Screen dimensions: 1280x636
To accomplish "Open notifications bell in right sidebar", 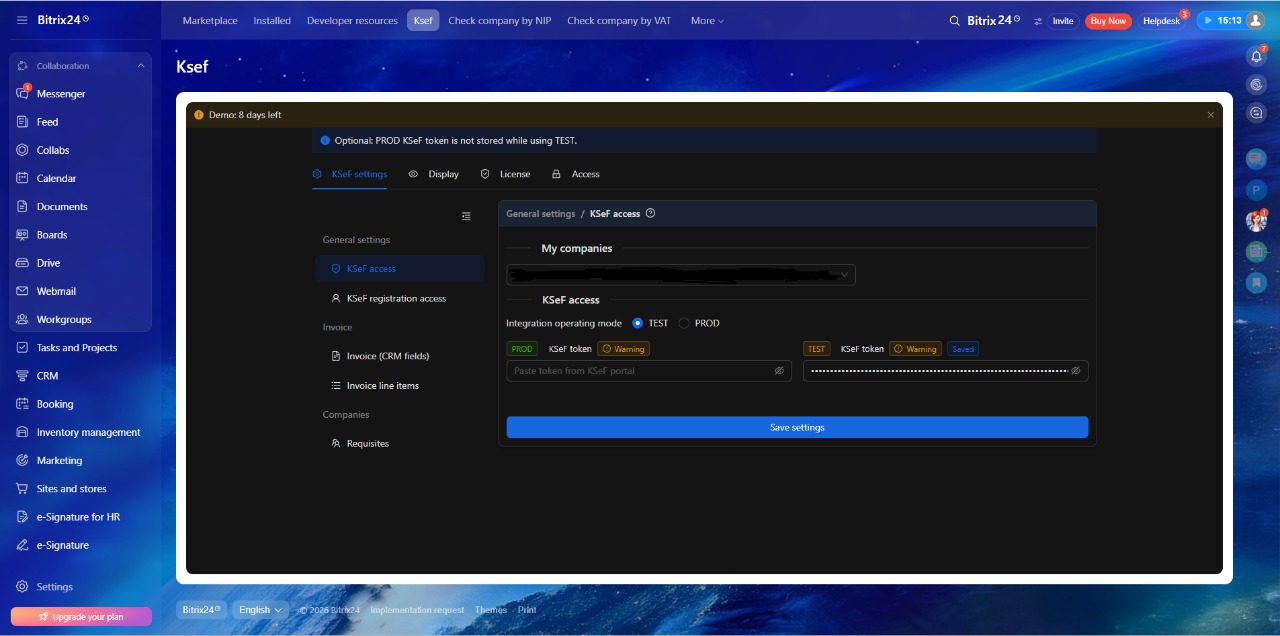I will 1256,56.
